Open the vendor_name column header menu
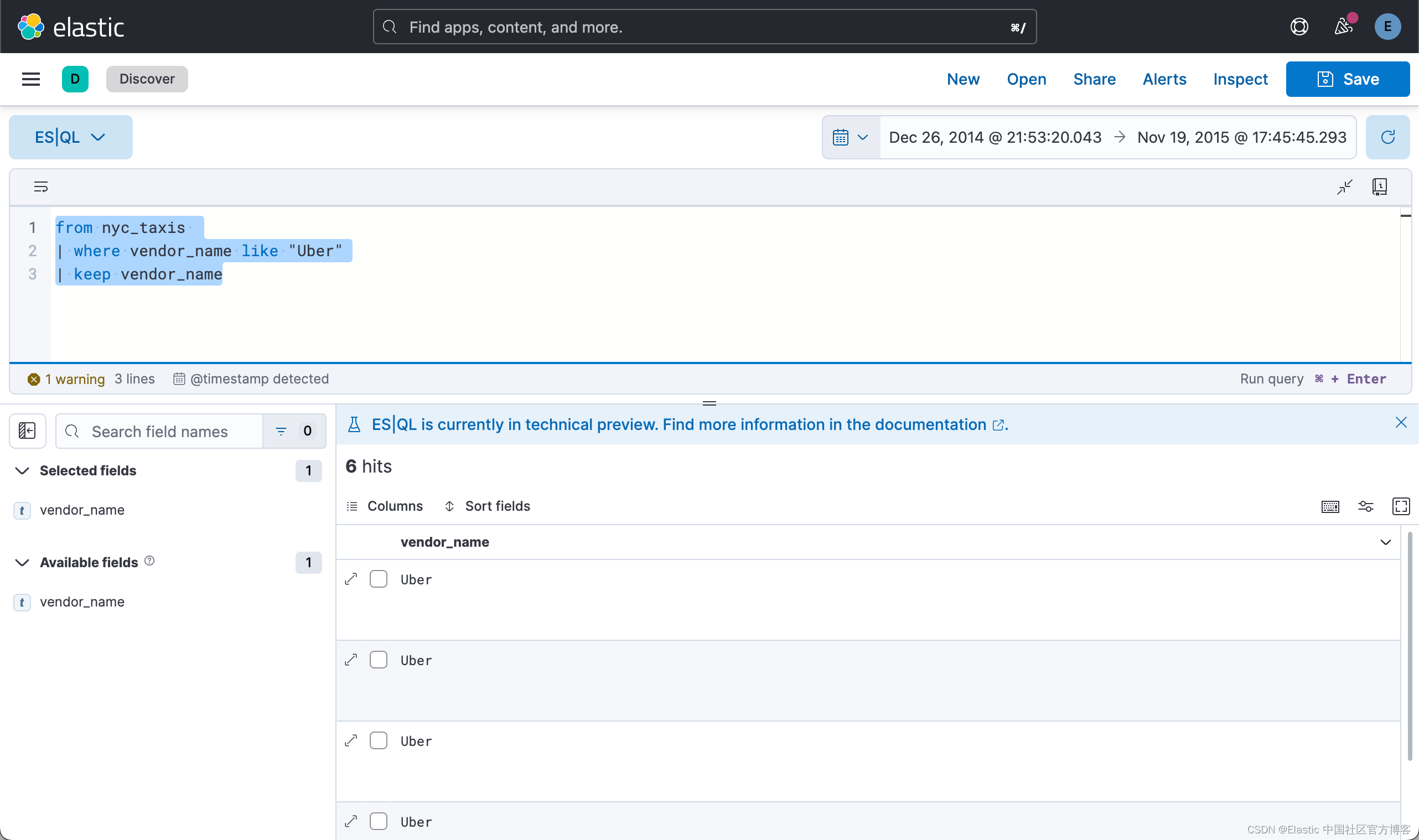The height and width of the screenshot is (840, 1419). [1385, 542]
